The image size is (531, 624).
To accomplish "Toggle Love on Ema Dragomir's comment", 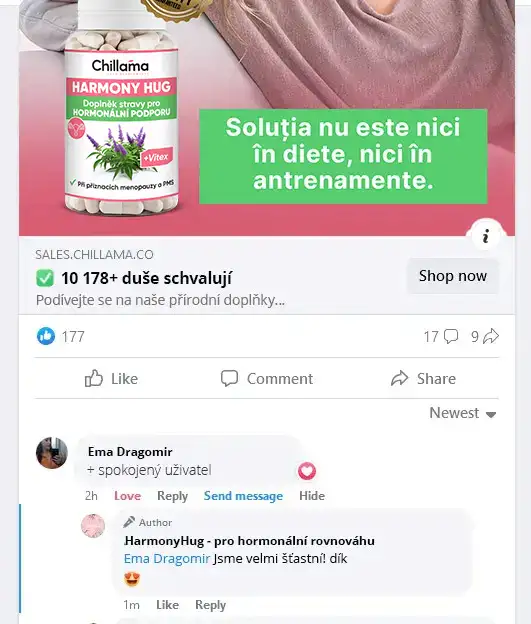I will pyautogui.click(x=127, y=496).
